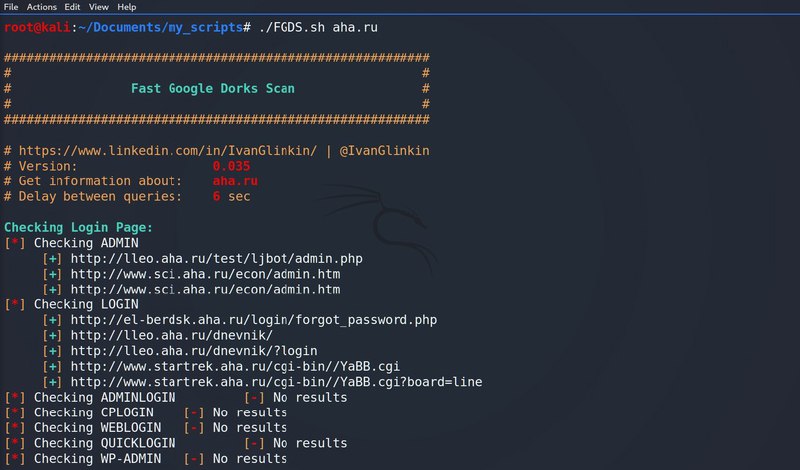This screenshot has width=800, height=470.
Task: Open the Edit menu
Action: pos(72,7)
